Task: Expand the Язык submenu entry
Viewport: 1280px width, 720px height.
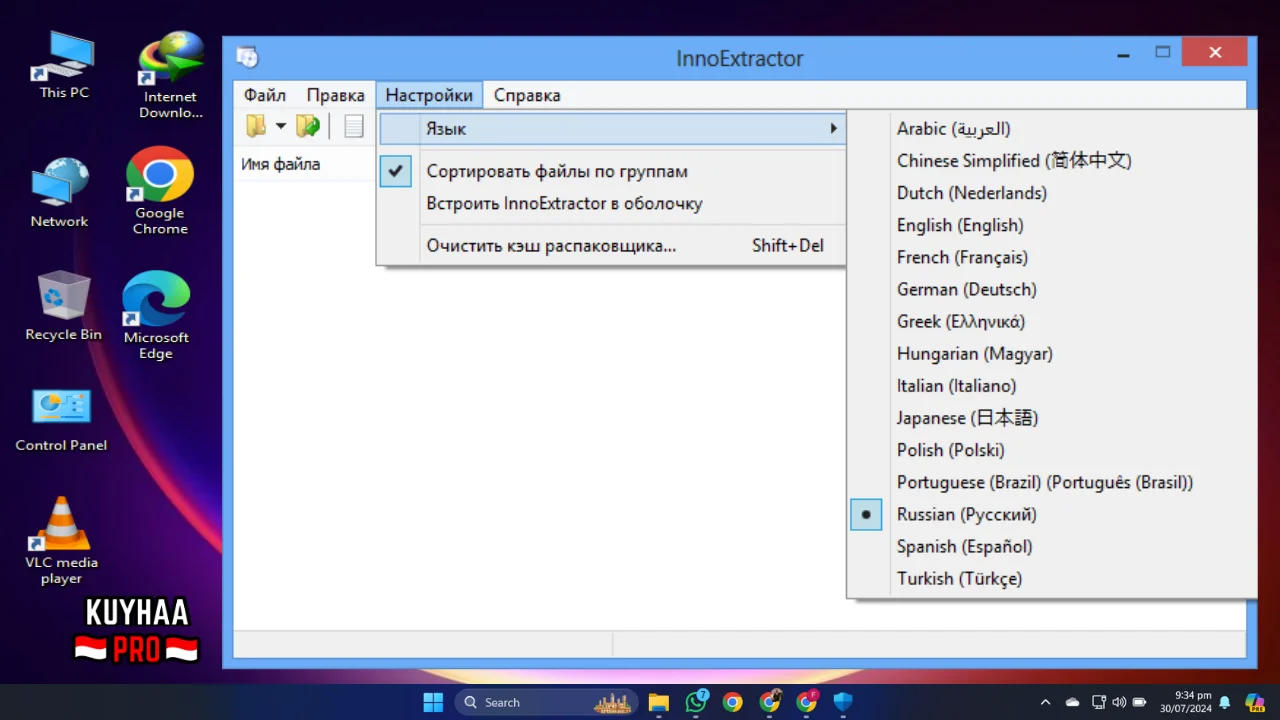Action: click(x=611, y=129)
